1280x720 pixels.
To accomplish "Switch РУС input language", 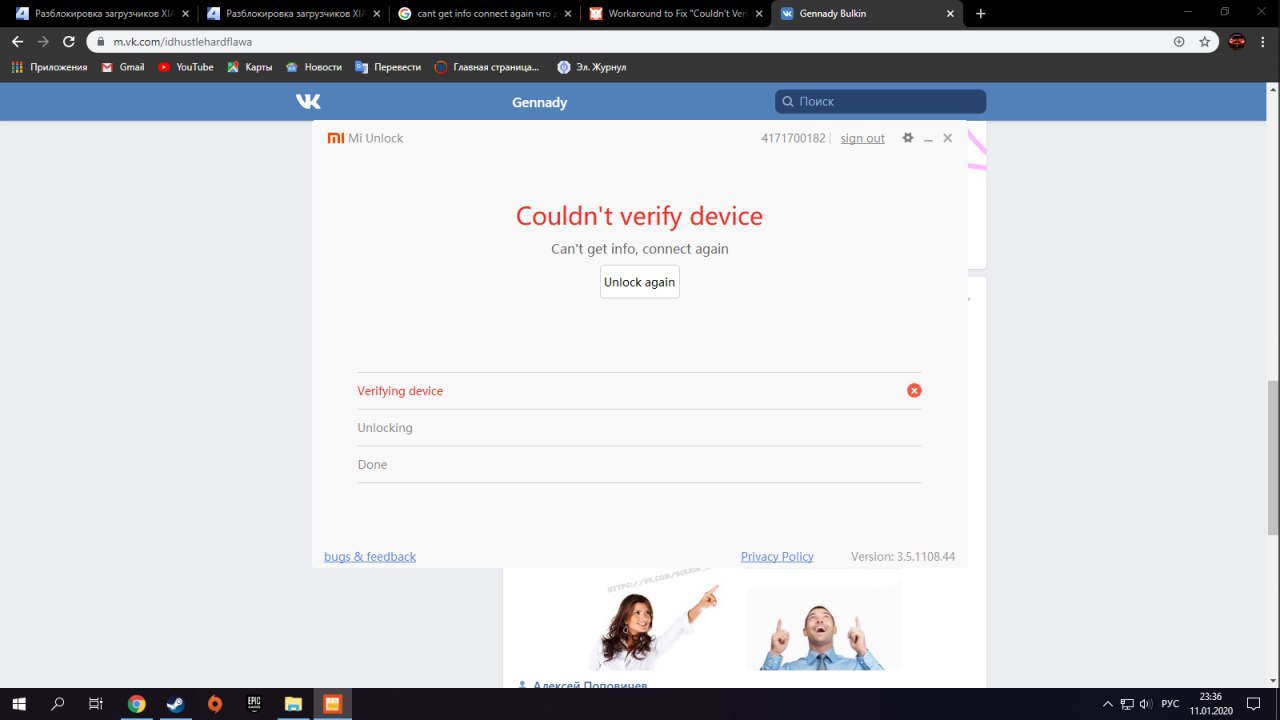I will point(1170,704).
